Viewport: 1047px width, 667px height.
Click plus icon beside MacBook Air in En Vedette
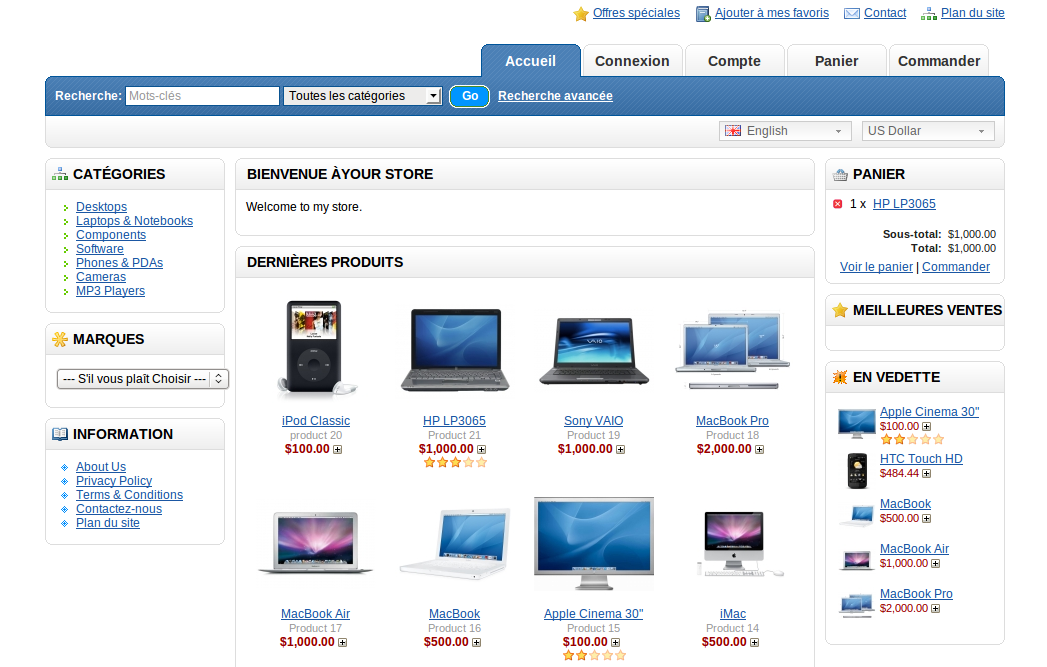point(935,564)
